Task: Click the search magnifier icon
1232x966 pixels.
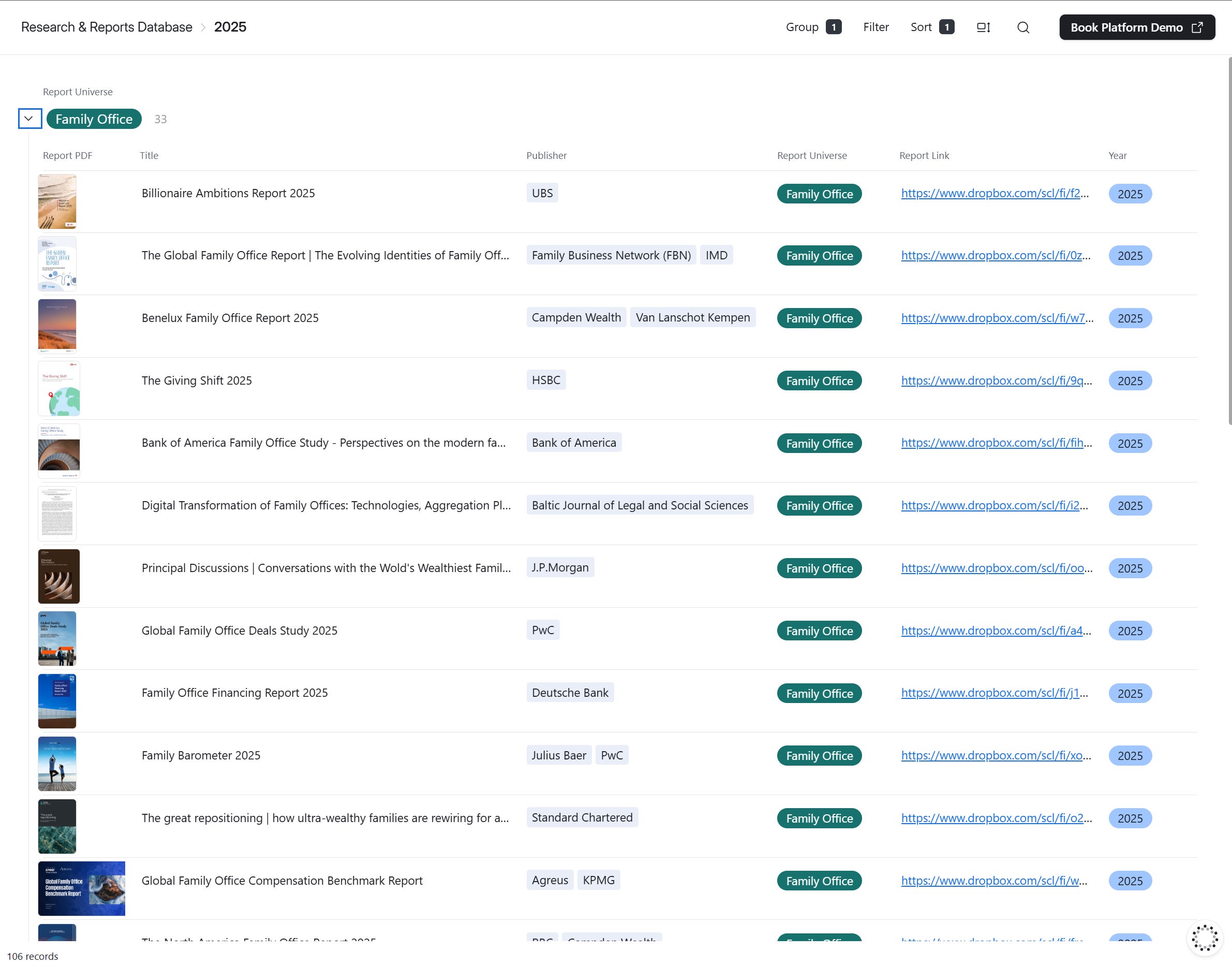Action: coord(1023,27)
